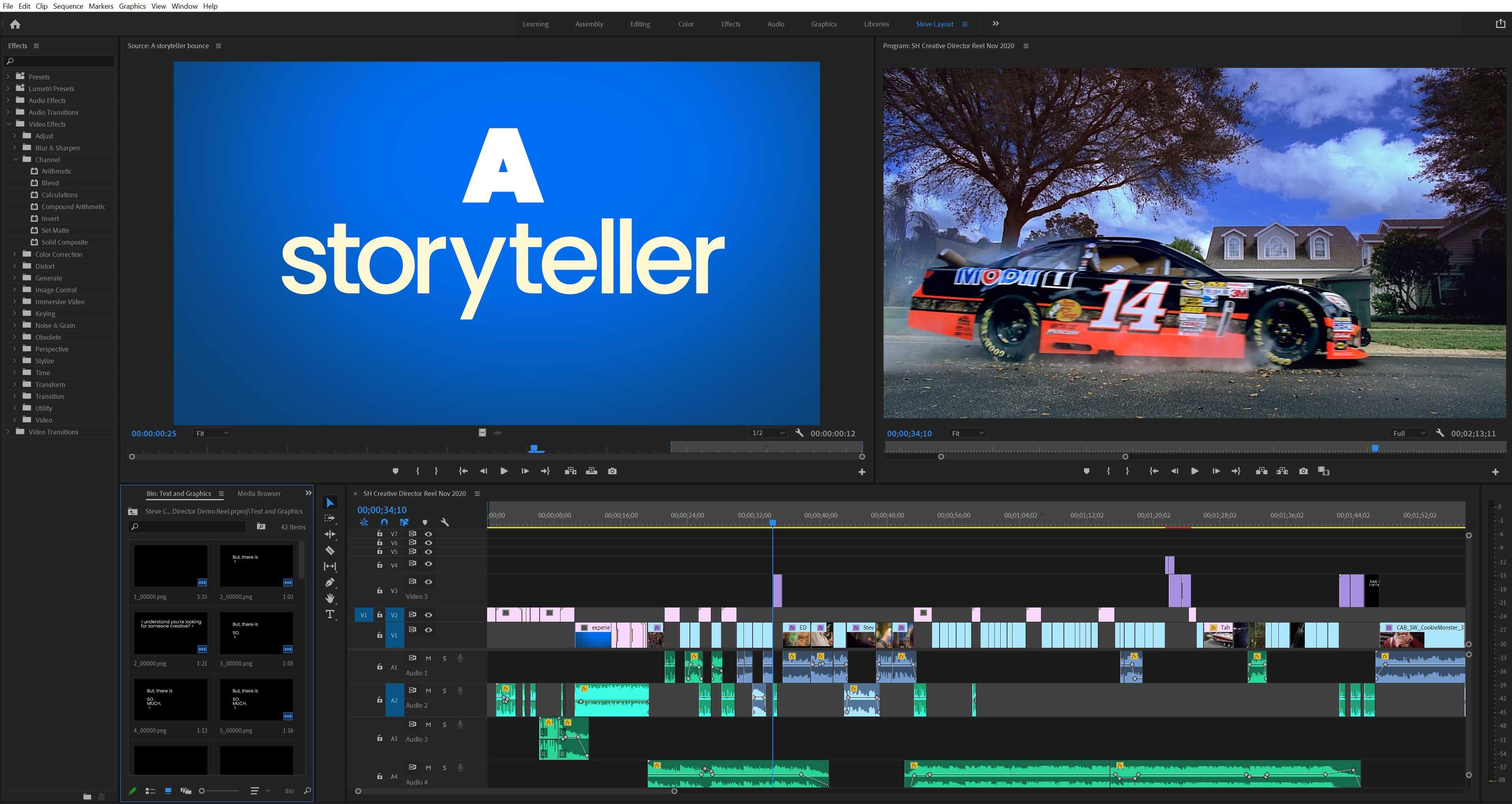1512x804 pixels.
Task: Play the Program monitor sequence
Action: click(x=1194, y=471)
